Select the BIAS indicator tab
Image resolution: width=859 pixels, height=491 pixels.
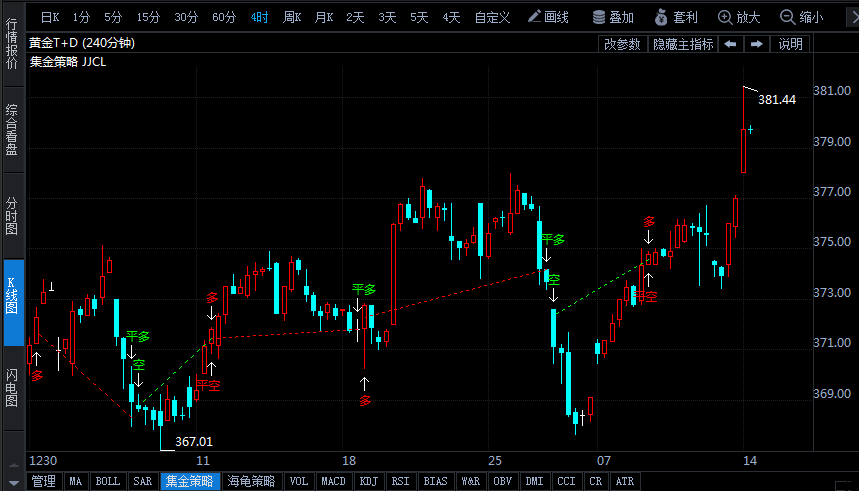(x=436, y=481)
